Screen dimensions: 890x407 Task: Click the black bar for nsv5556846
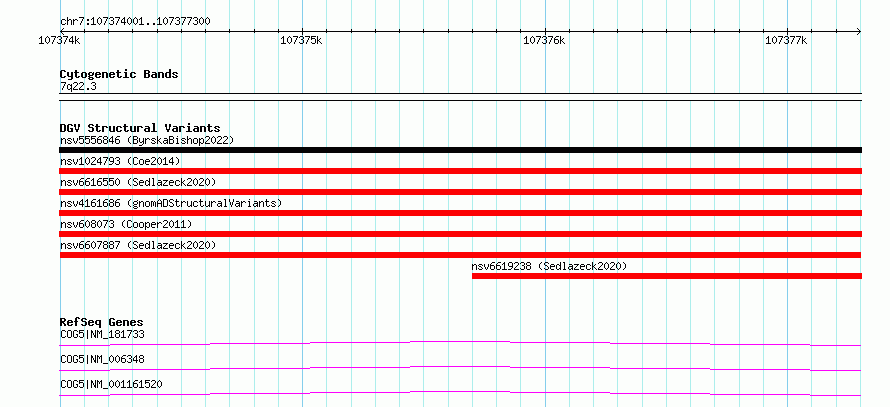460,150
